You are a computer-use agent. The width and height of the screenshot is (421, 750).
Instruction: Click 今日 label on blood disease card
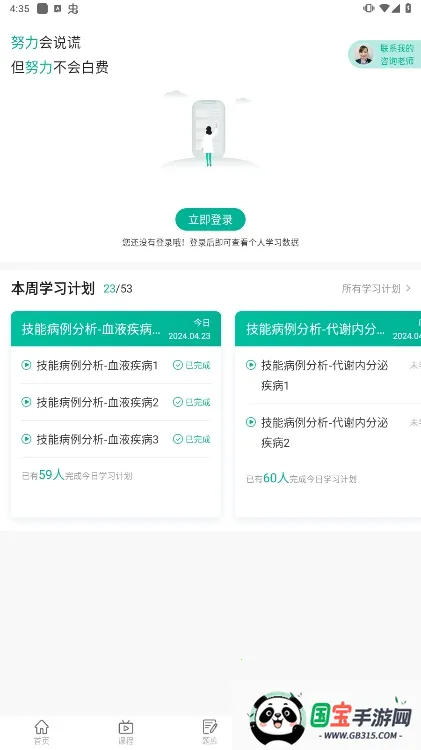point(202,323)
